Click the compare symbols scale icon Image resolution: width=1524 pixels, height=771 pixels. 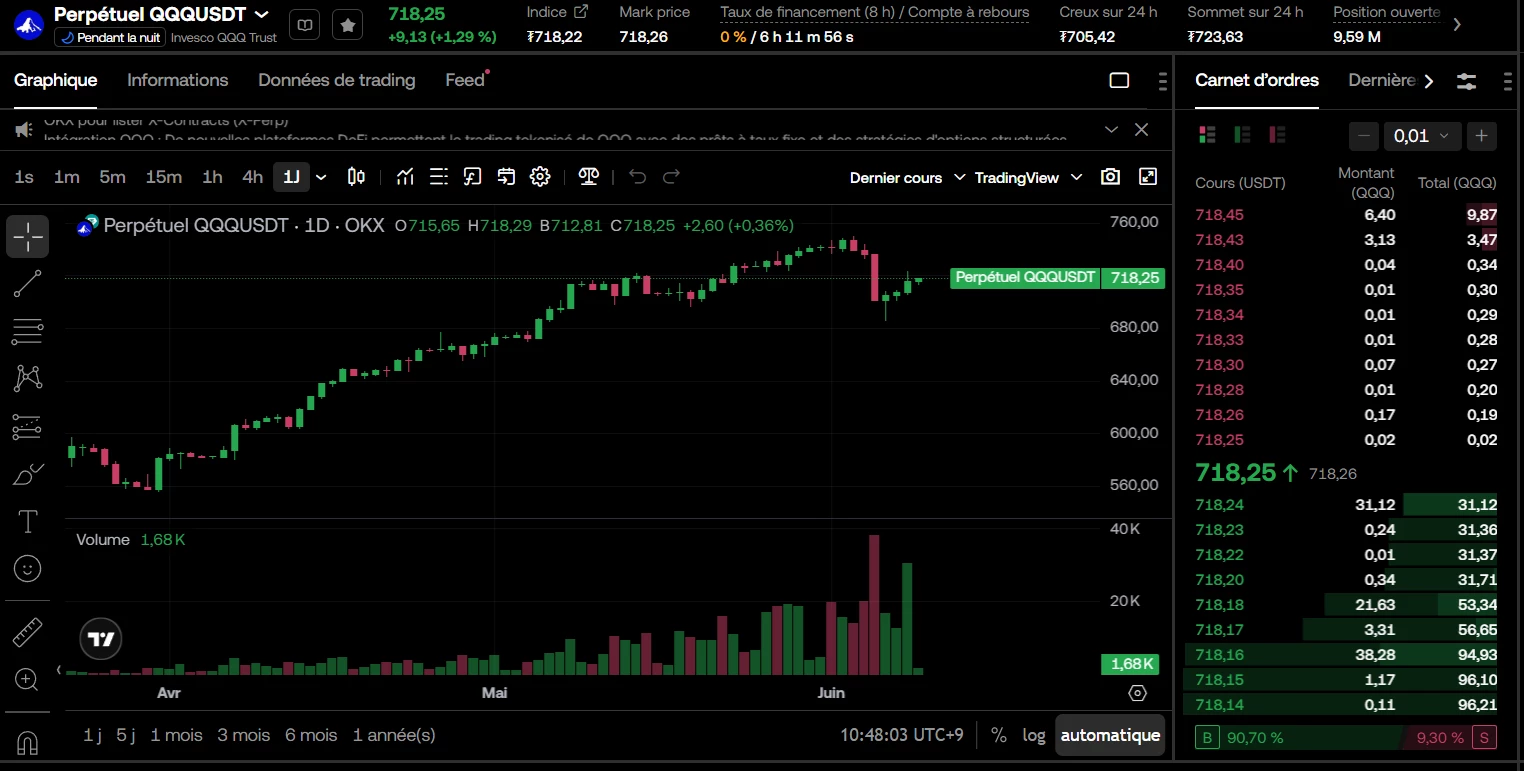coord(589,177)
